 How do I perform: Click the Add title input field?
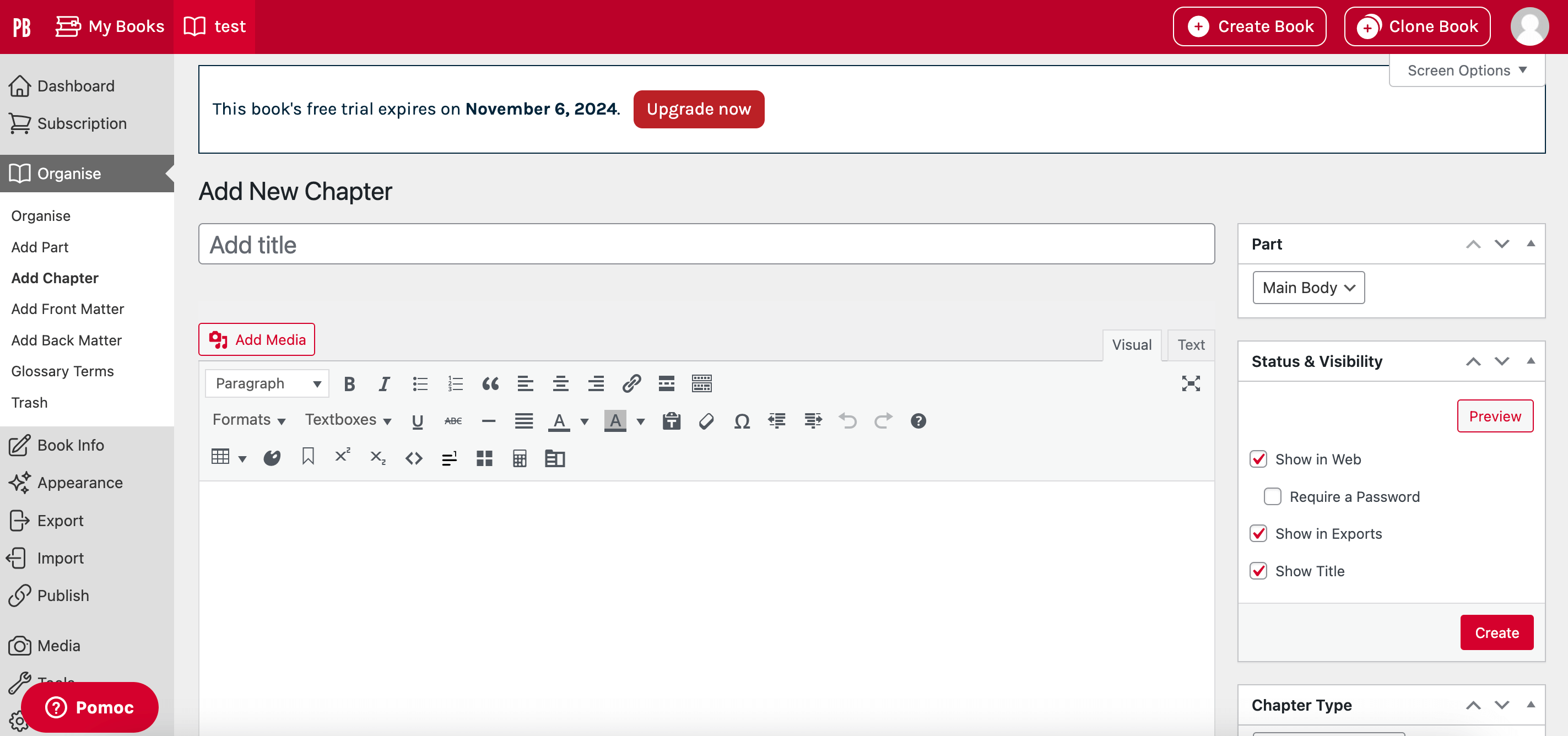(x=707, y=244)
